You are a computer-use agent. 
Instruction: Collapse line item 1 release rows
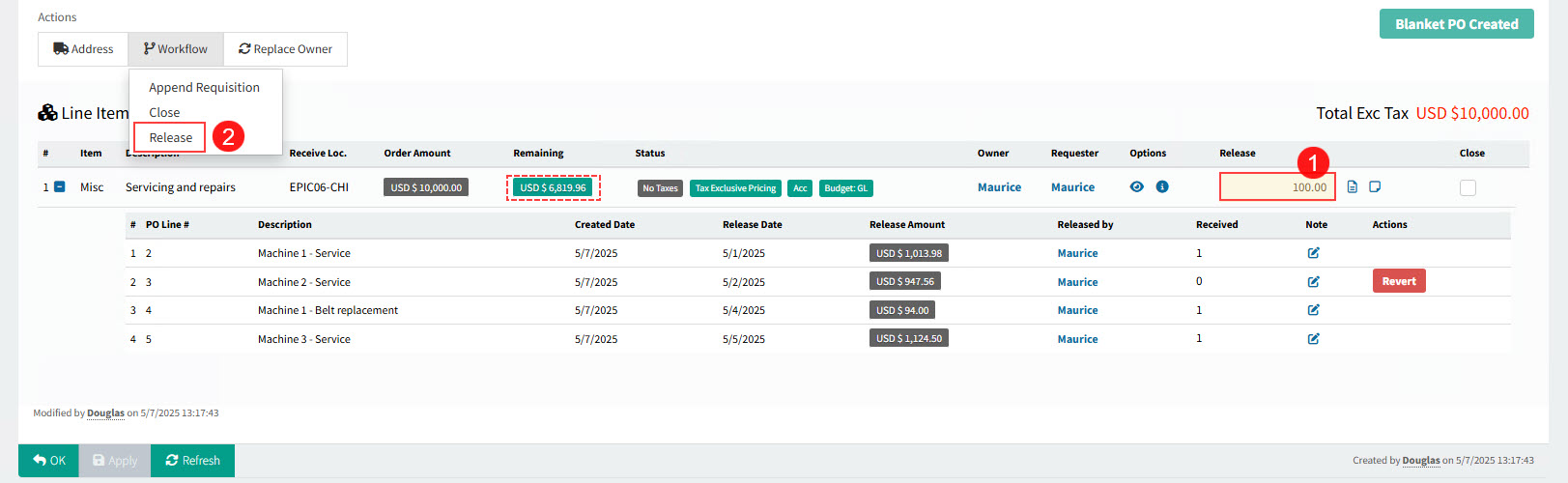59,186
